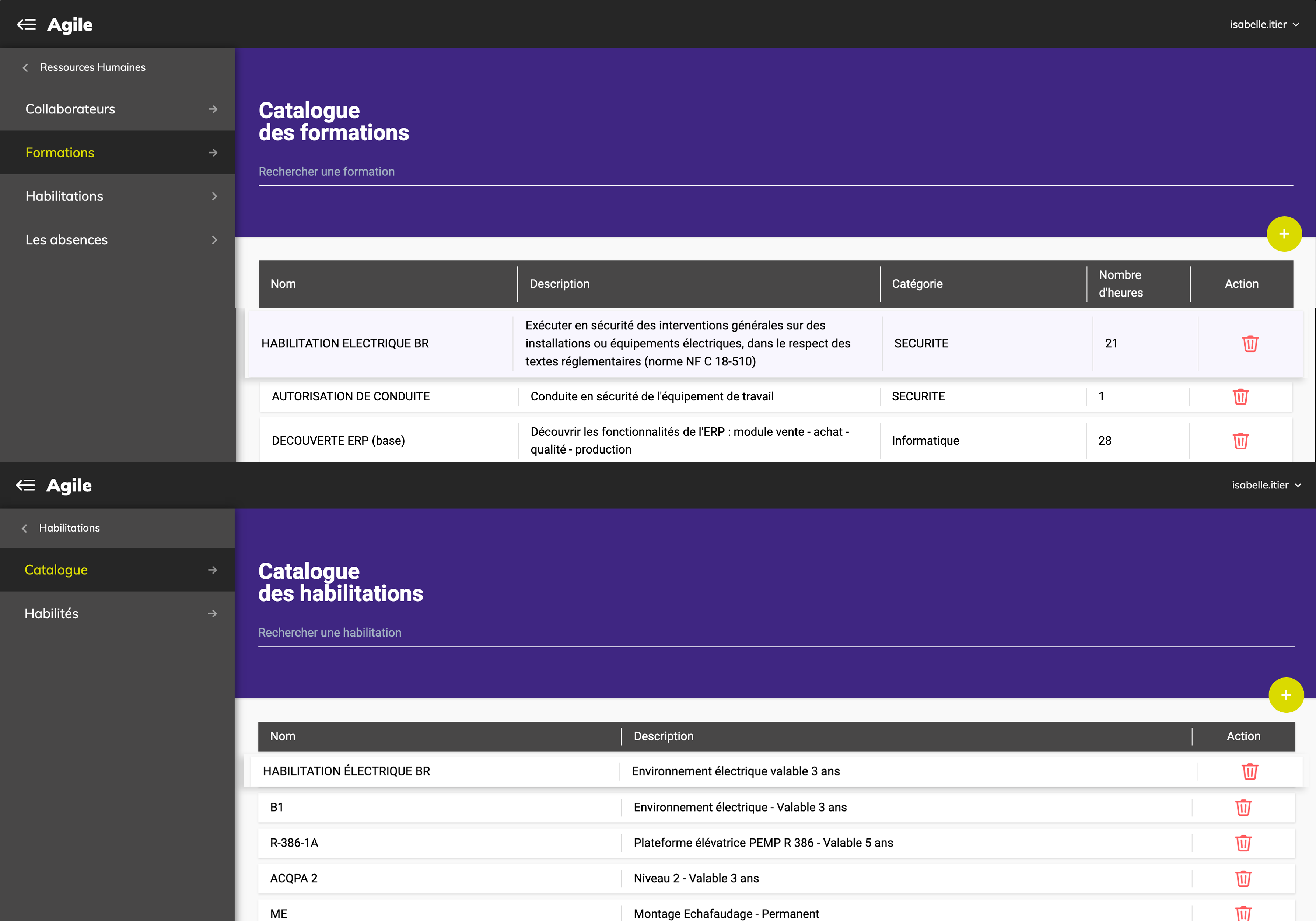Select R-386-1A name cell
The width and height of the screenshot is (1316, 921).
pyautogui.click(x=294, y=843)
